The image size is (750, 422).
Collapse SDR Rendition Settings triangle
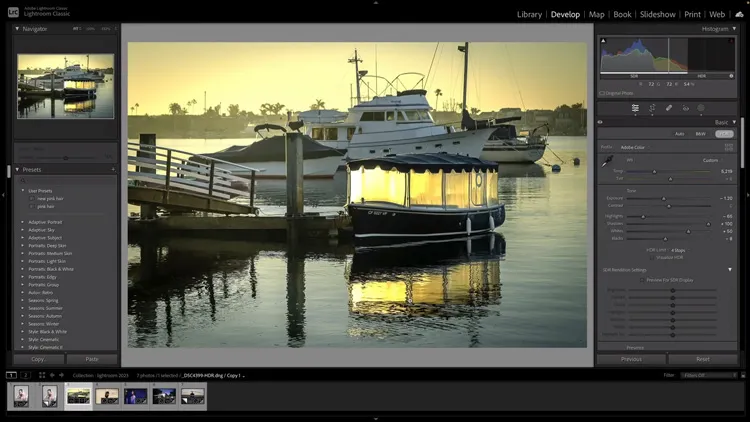tap(730, 270)
